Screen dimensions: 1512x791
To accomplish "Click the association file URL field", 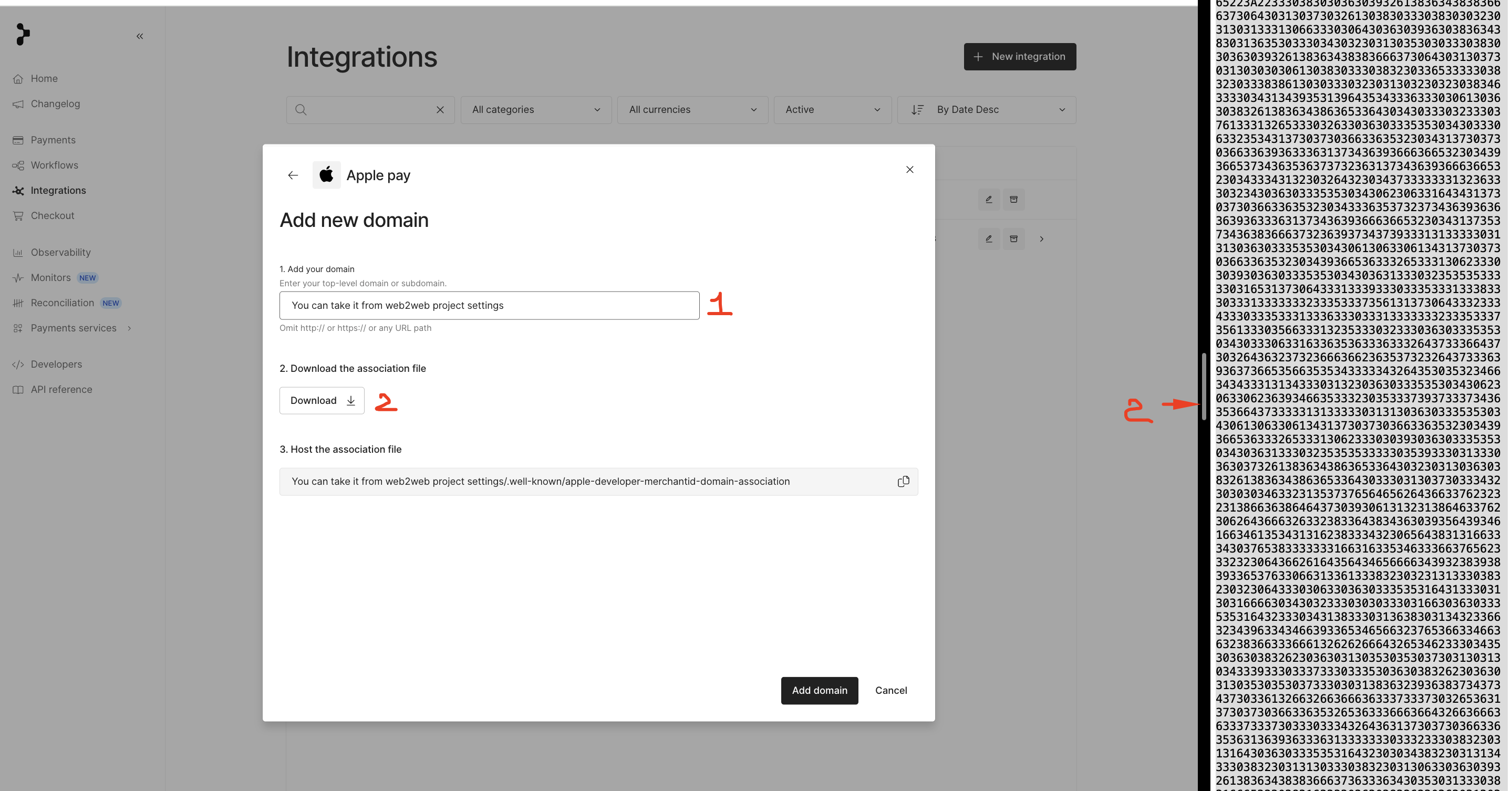I will (599, 482).
